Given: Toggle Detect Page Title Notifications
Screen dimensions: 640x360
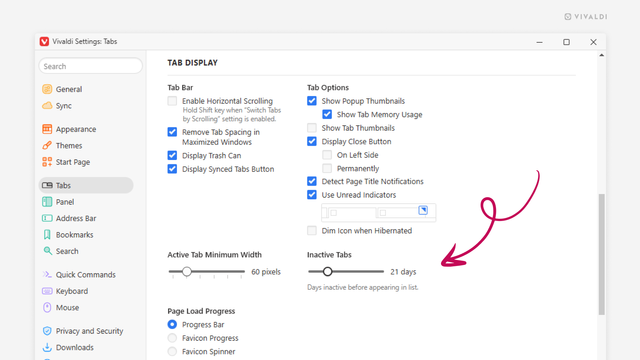Looking at the screenshot, I should 312,181.
